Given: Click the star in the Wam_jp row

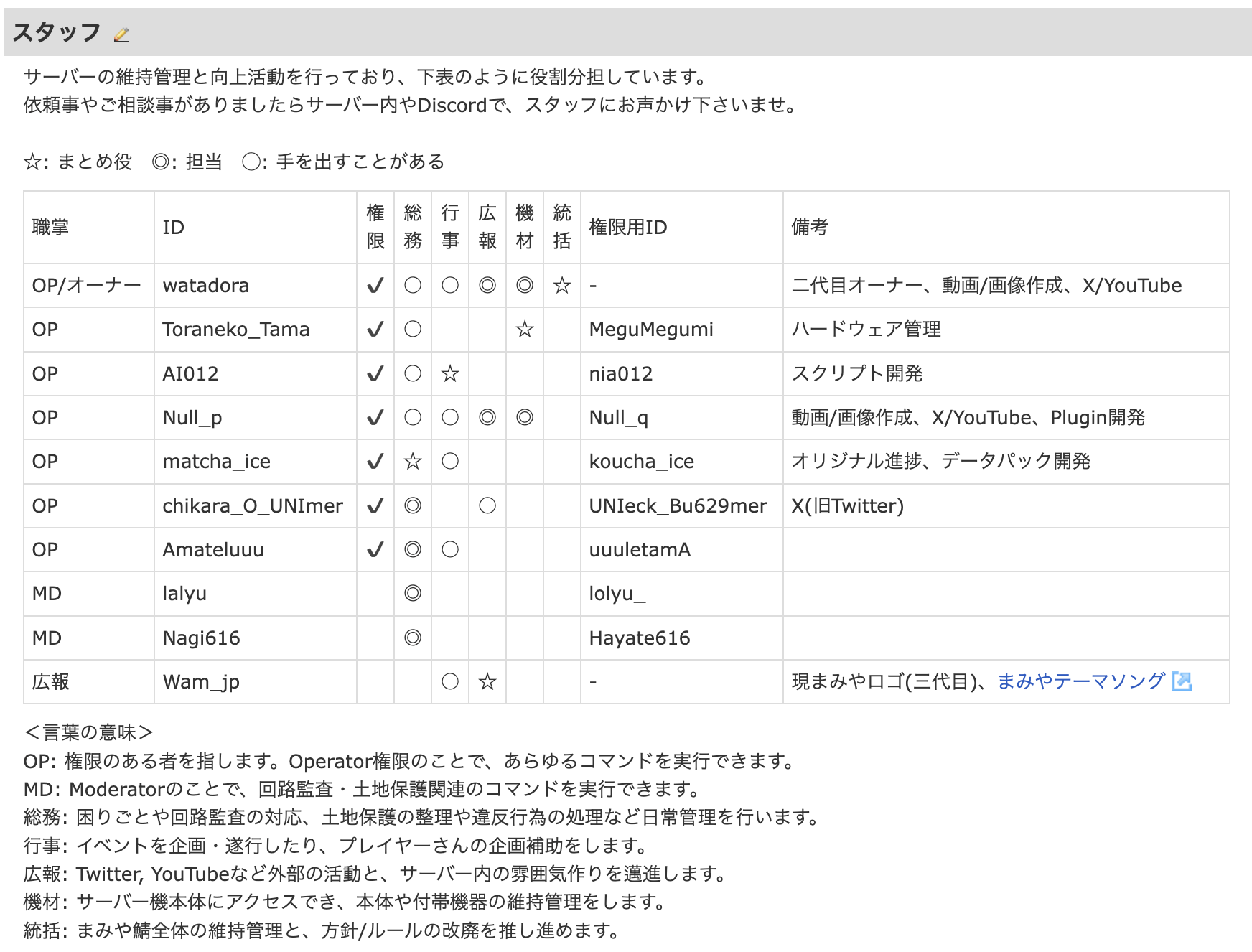Looking at the screenshot, I should pos(487,681).
